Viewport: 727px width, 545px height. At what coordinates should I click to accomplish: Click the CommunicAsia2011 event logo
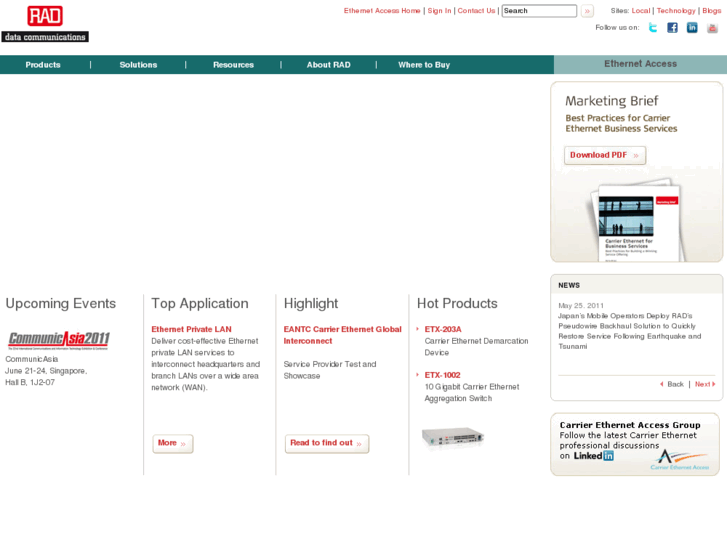[x=59, y=340]
